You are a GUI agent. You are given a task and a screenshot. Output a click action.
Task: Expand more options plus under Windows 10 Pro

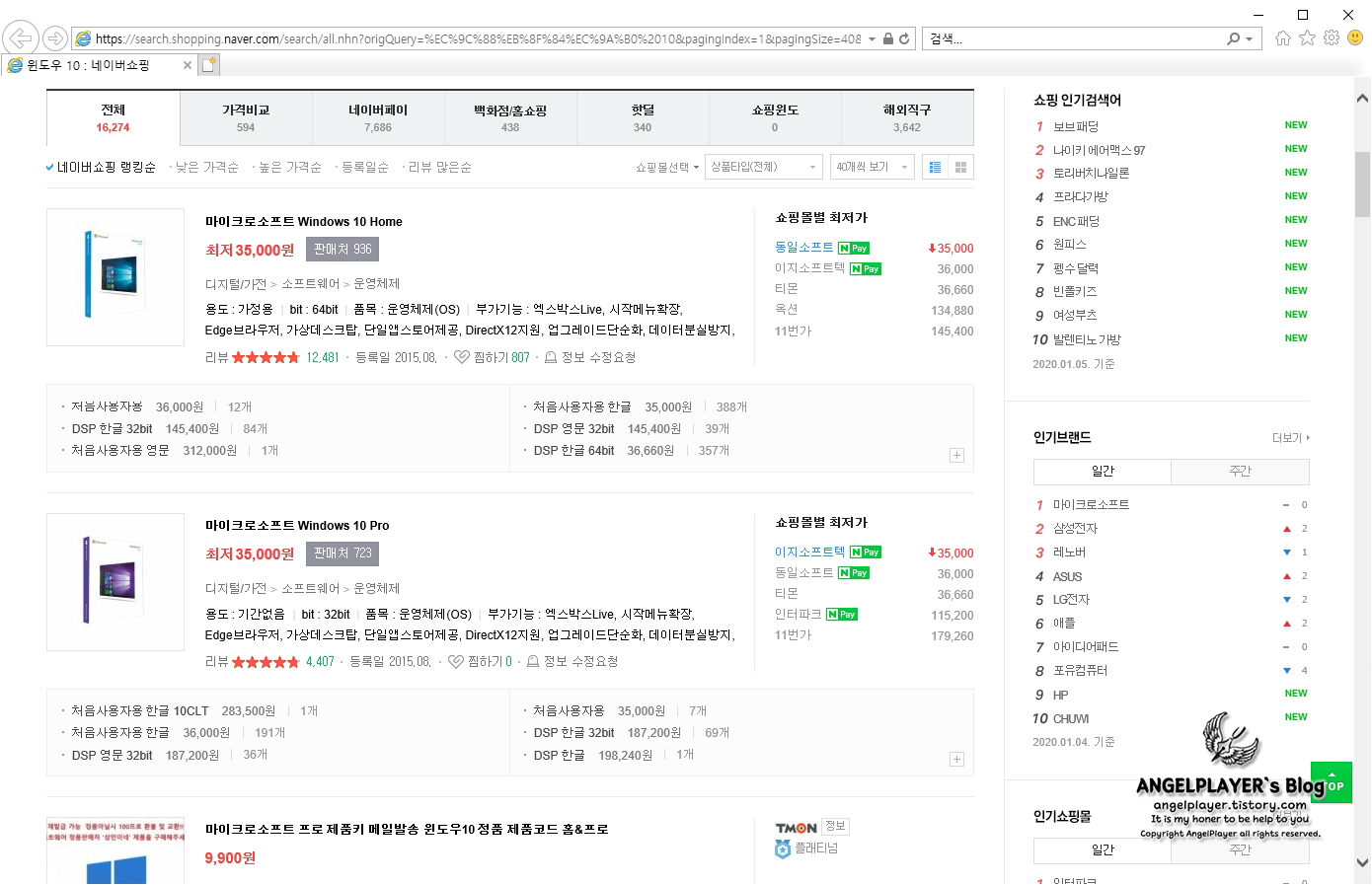[x=956, y=759]
